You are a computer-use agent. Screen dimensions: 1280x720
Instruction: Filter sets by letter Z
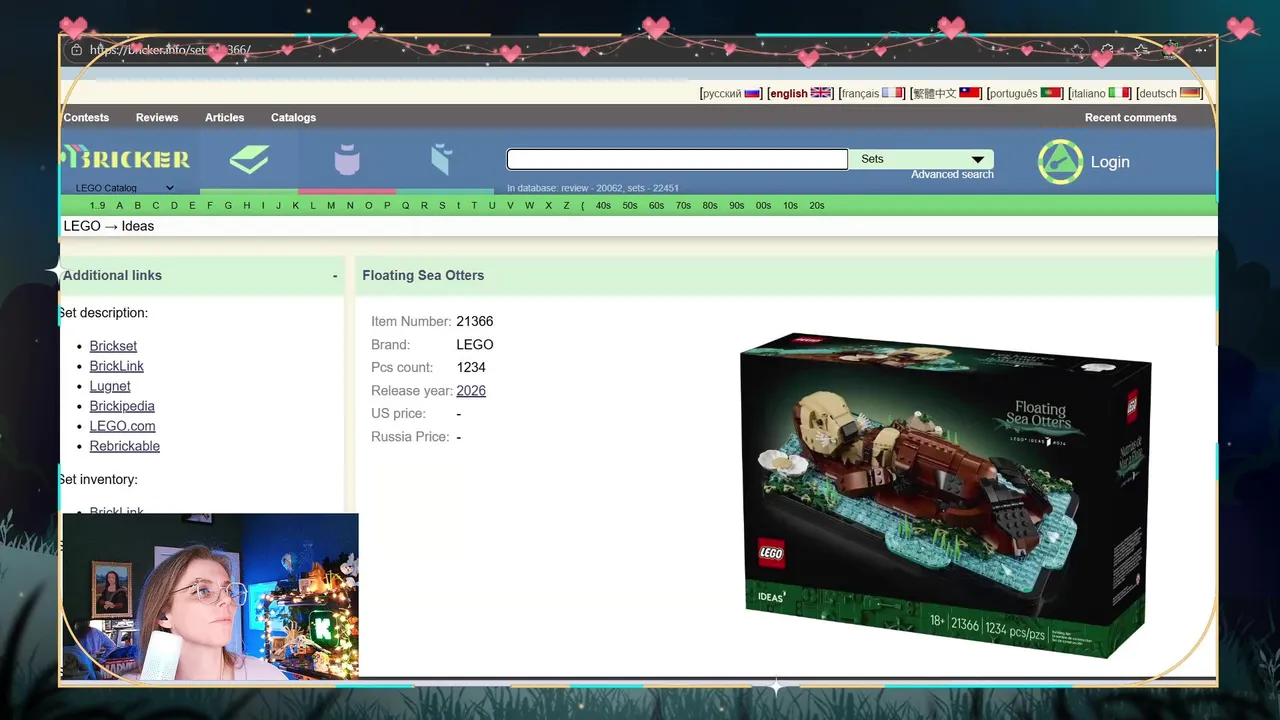pyautogui.click(x=566, y=205)
